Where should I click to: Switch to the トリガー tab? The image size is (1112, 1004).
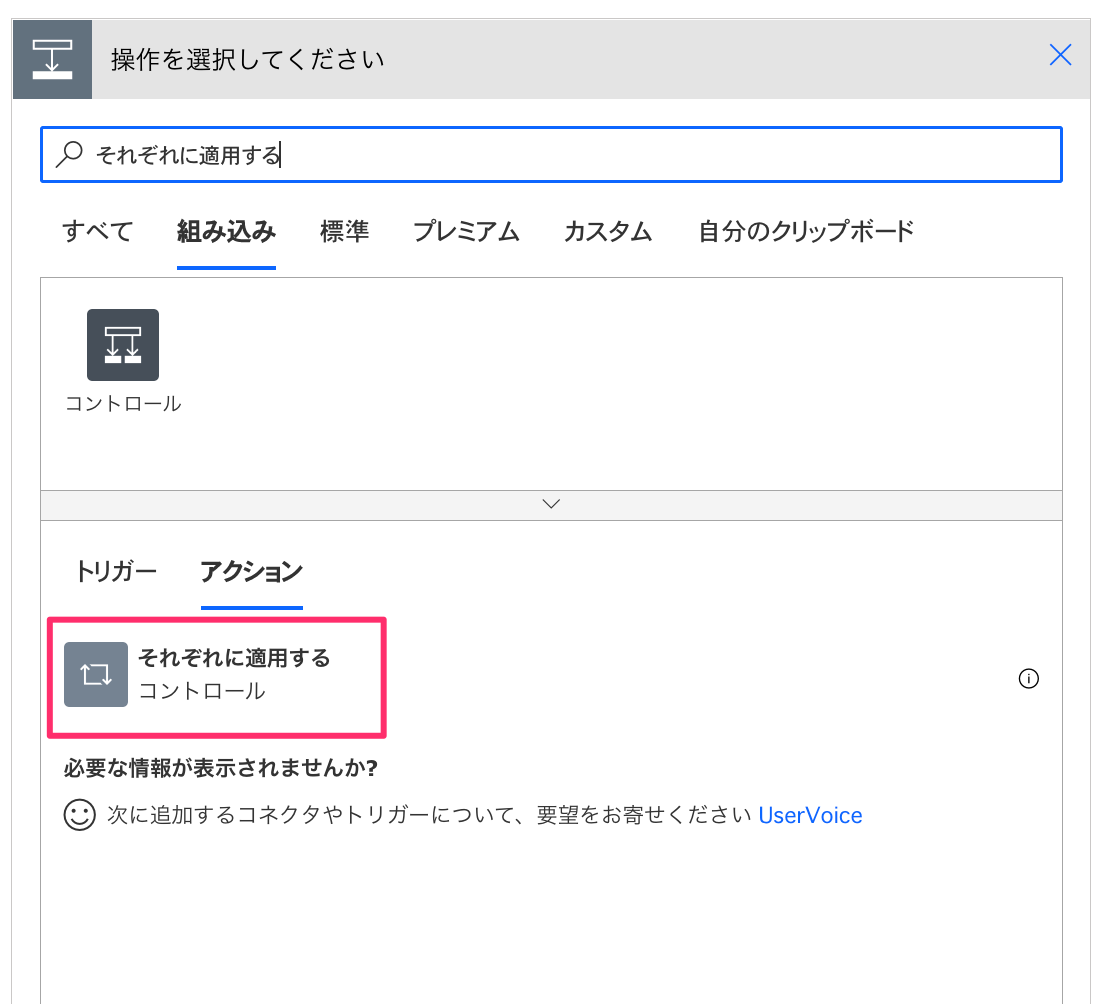[116, 571]
